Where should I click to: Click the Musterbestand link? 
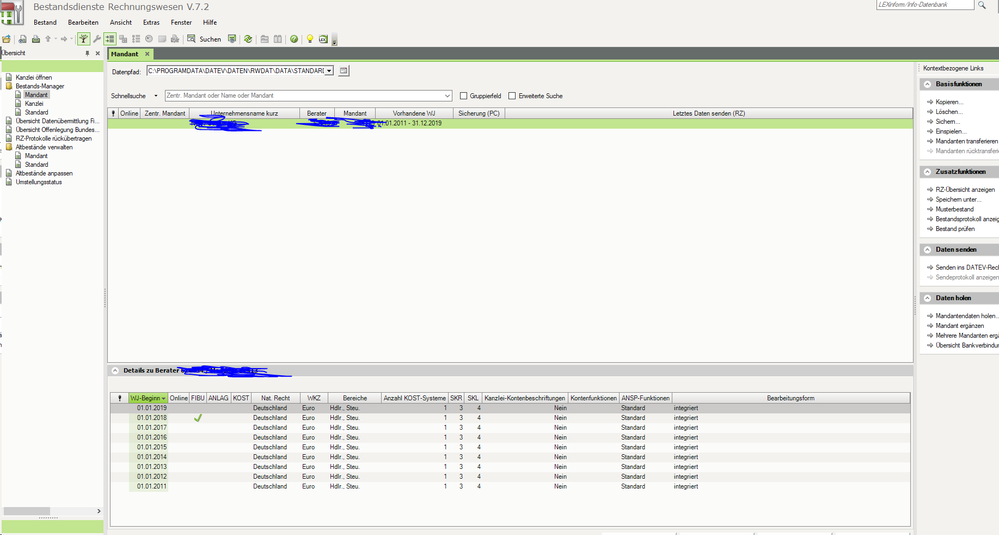point(954,210)
